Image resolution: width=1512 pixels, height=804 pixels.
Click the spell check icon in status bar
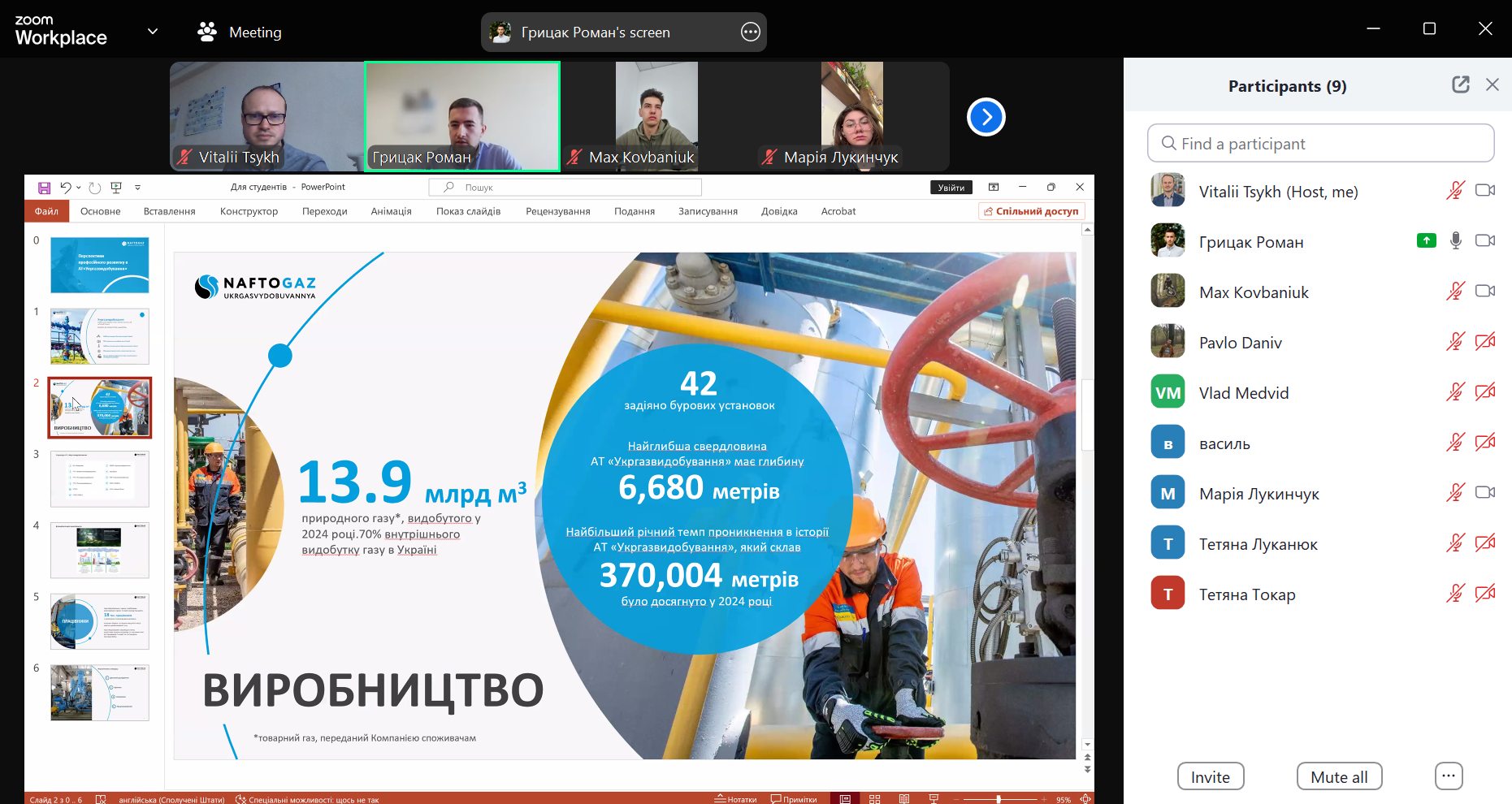(101, 799)
